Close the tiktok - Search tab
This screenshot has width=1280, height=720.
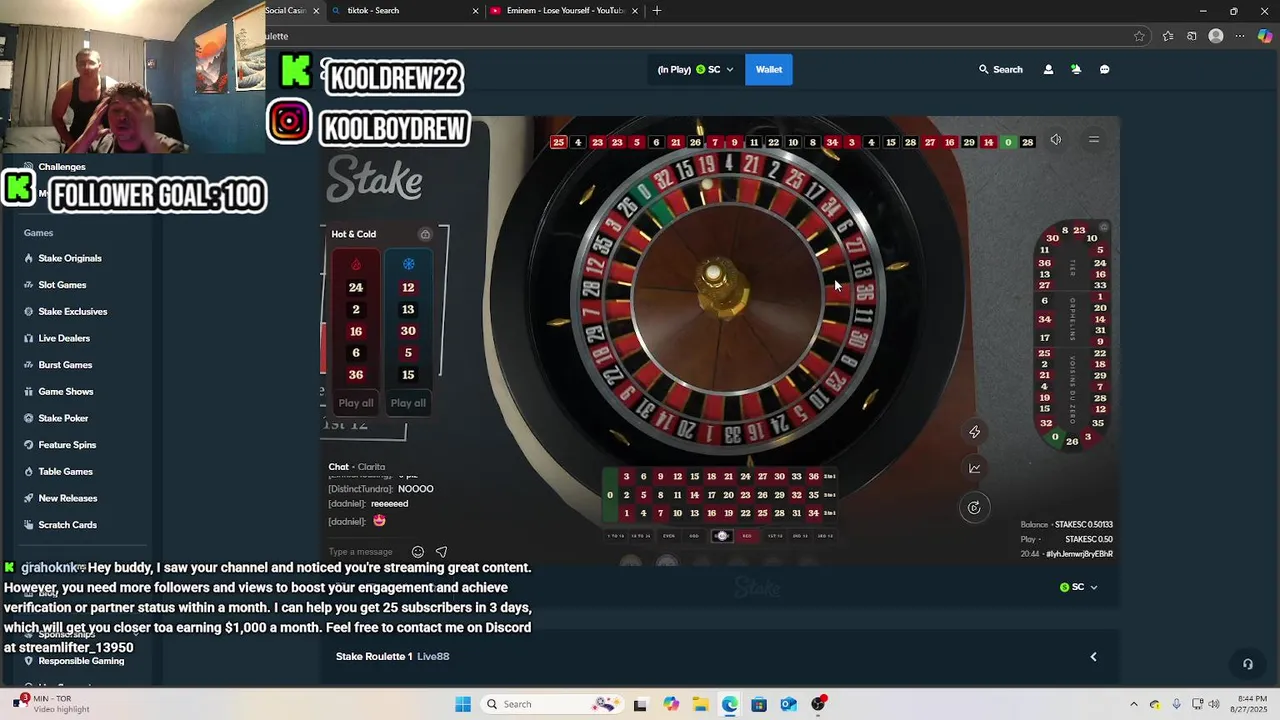tap(475, 10)
